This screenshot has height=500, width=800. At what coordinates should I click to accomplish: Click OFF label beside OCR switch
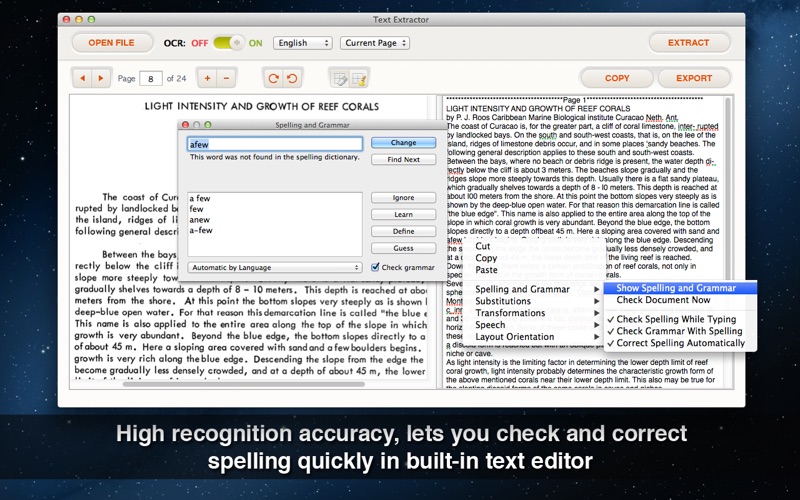click(x=199, y=43)
